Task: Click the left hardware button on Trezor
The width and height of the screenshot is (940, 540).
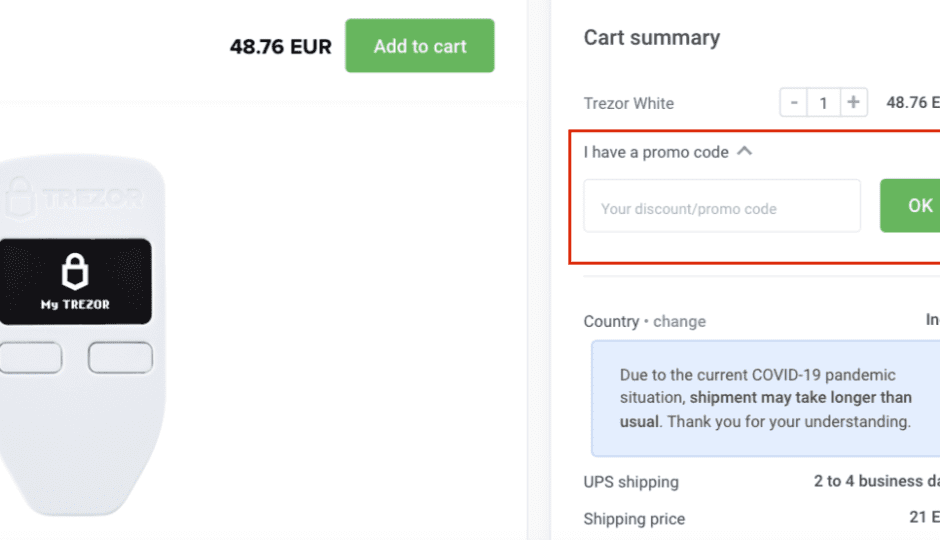Action: point(31,358)
